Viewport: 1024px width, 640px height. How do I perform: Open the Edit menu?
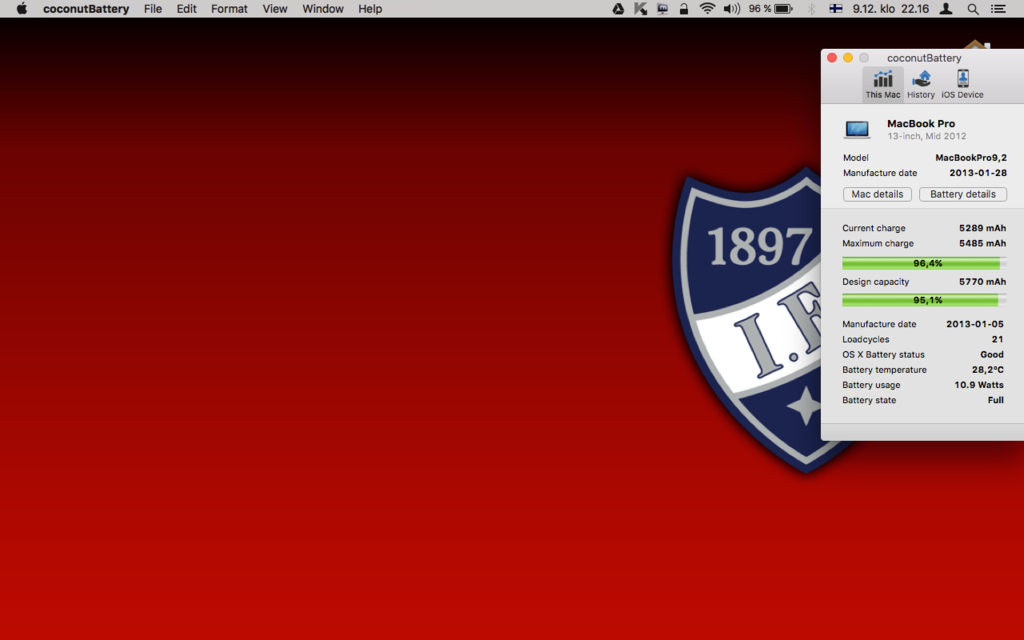[186, 8]
